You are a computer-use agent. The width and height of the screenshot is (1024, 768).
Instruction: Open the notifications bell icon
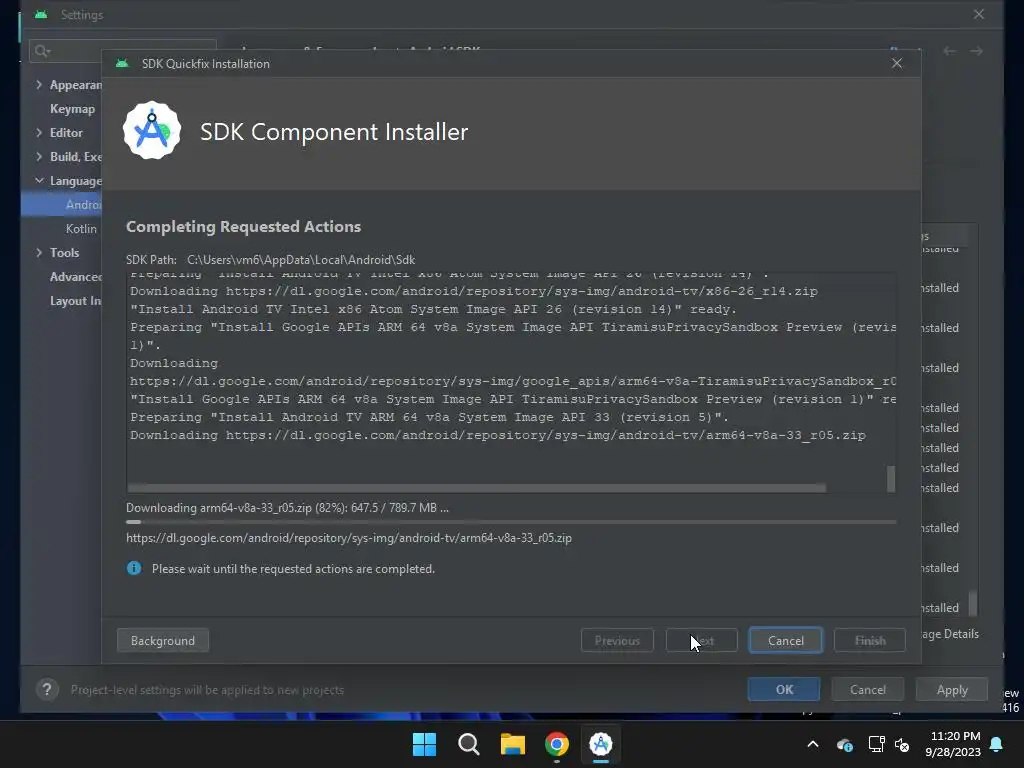pos(997,744)
